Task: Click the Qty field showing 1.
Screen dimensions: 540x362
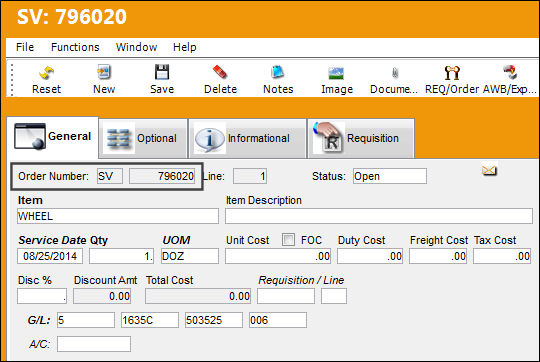Action: 122,256
